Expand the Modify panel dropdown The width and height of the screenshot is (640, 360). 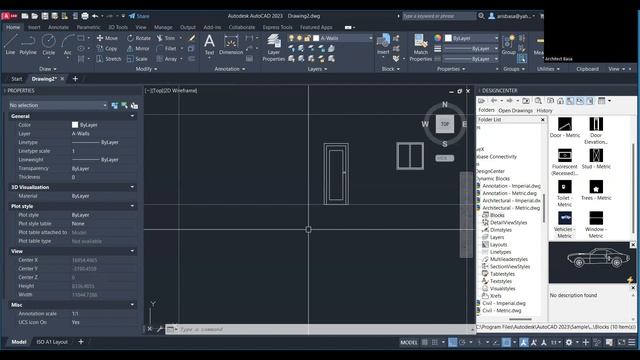(x=147, y=69)
